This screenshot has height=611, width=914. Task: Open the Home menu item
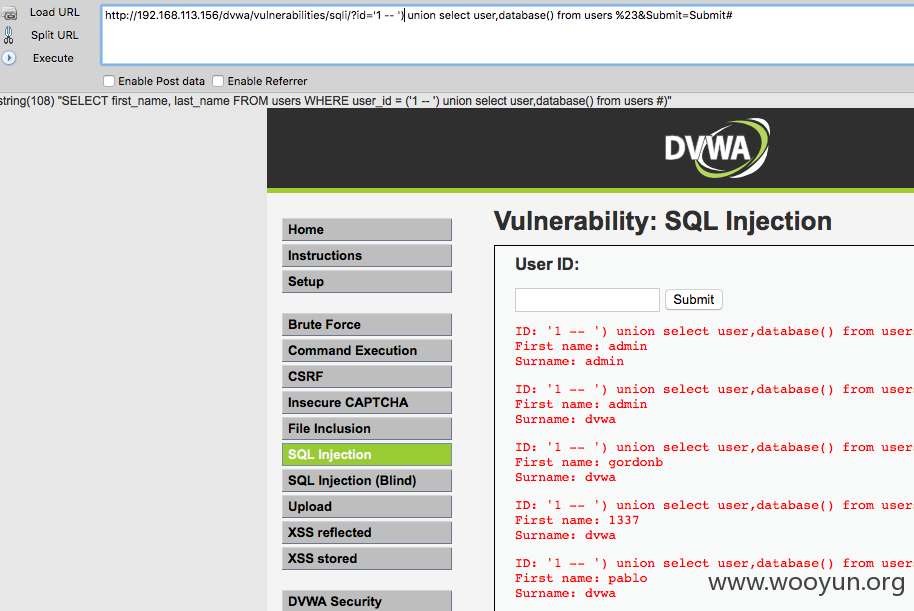(367, 230)
